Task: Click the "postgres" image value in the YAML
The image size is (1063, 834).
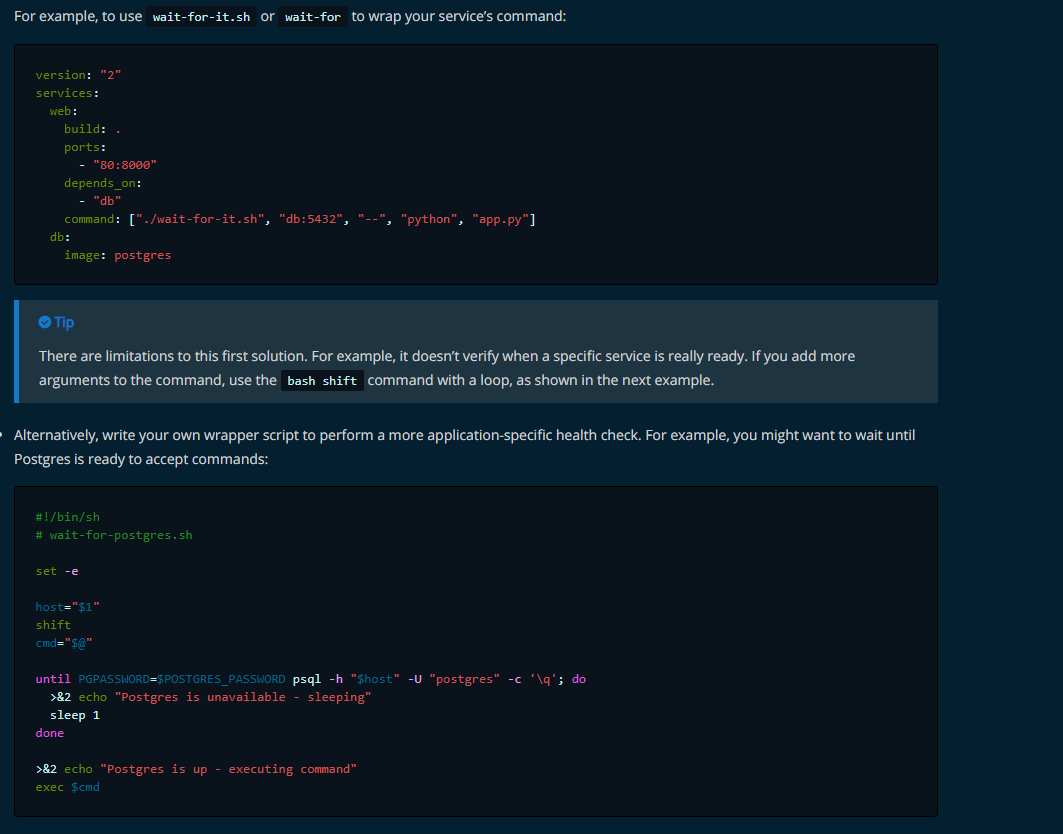Action: [142, 255]
